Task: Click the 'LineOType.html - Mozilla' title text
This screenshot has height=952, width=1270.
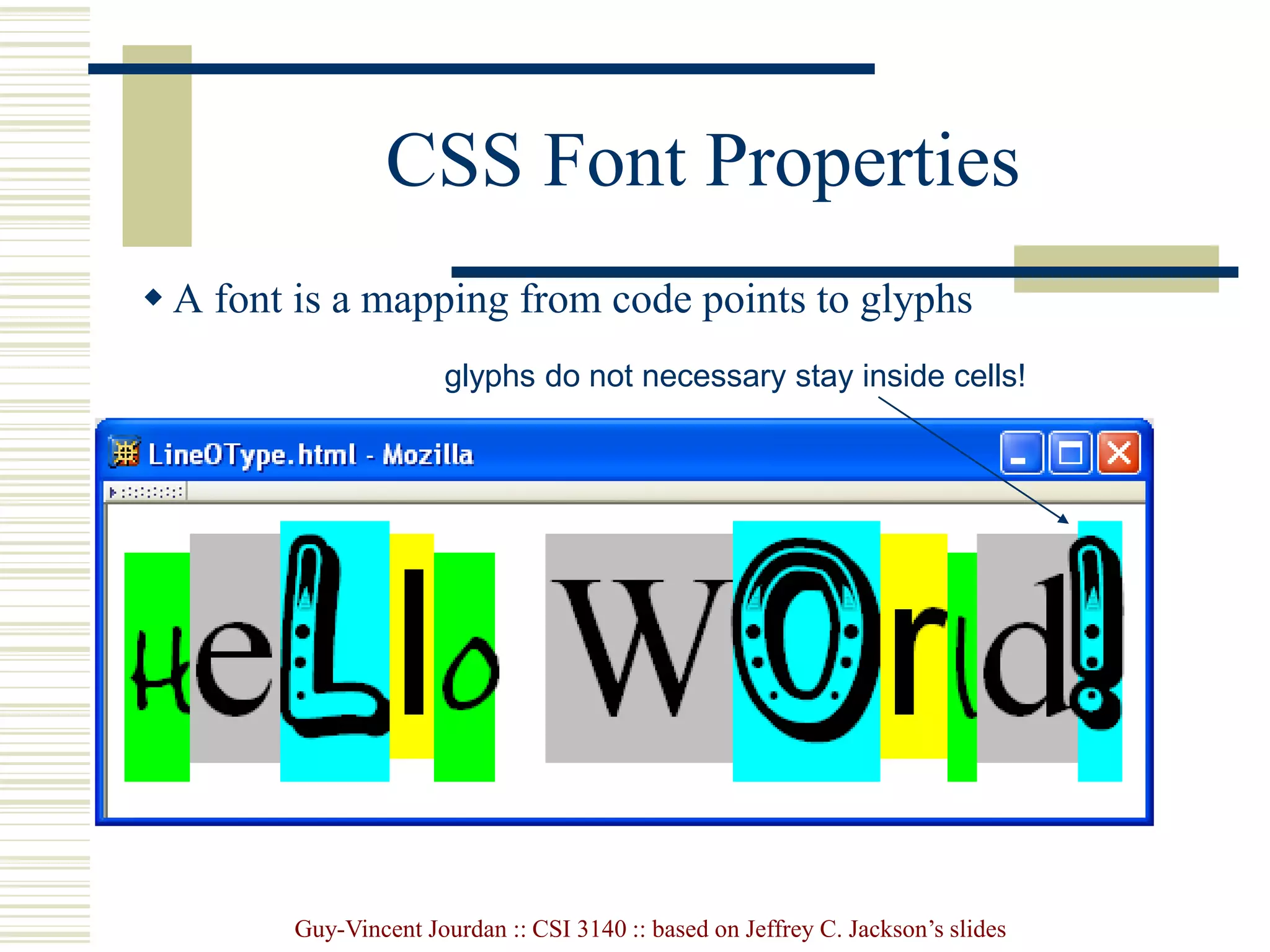Action: click(x=311, y=454)
